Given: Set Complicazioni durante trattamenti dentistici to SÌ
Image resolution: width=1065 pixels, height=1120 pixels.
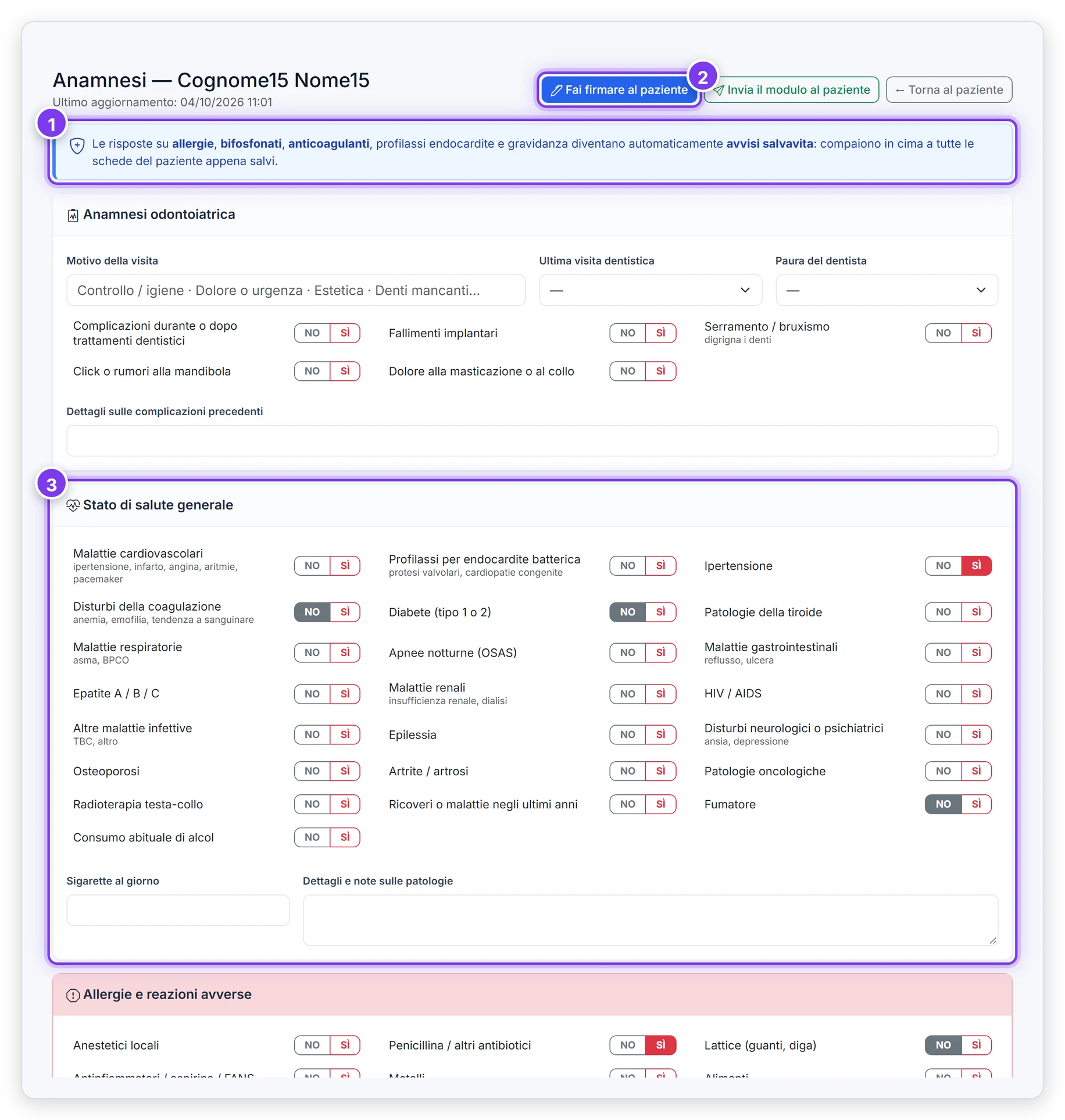Looking at the screenshot, I should point(345,333).
